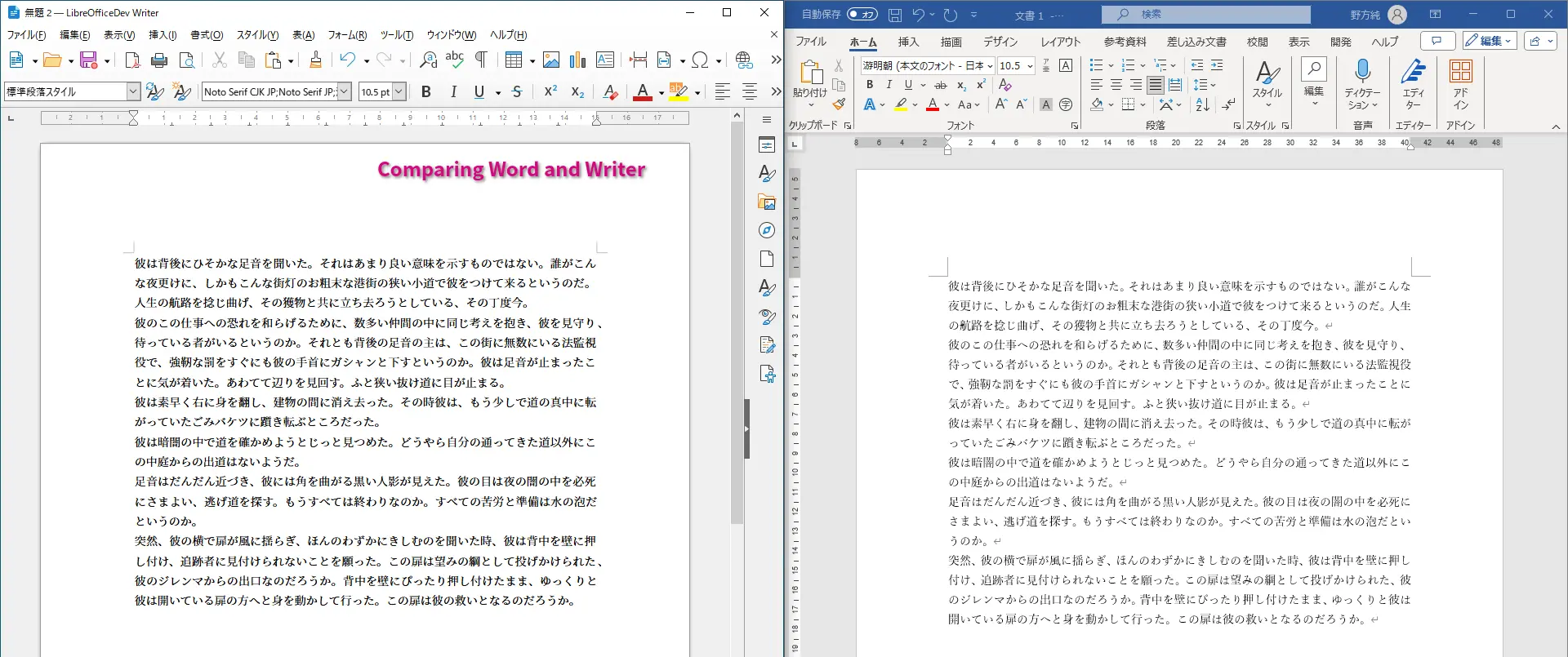Open Gallery deck in Writer sidebar

click(x=767, y=202)
